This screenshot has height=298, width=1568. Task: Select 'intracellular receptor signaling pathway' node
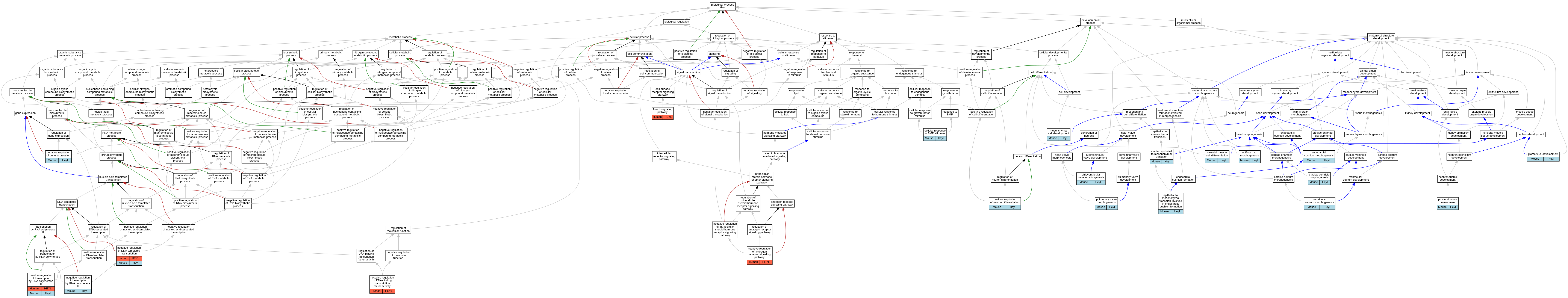(664, 156)
